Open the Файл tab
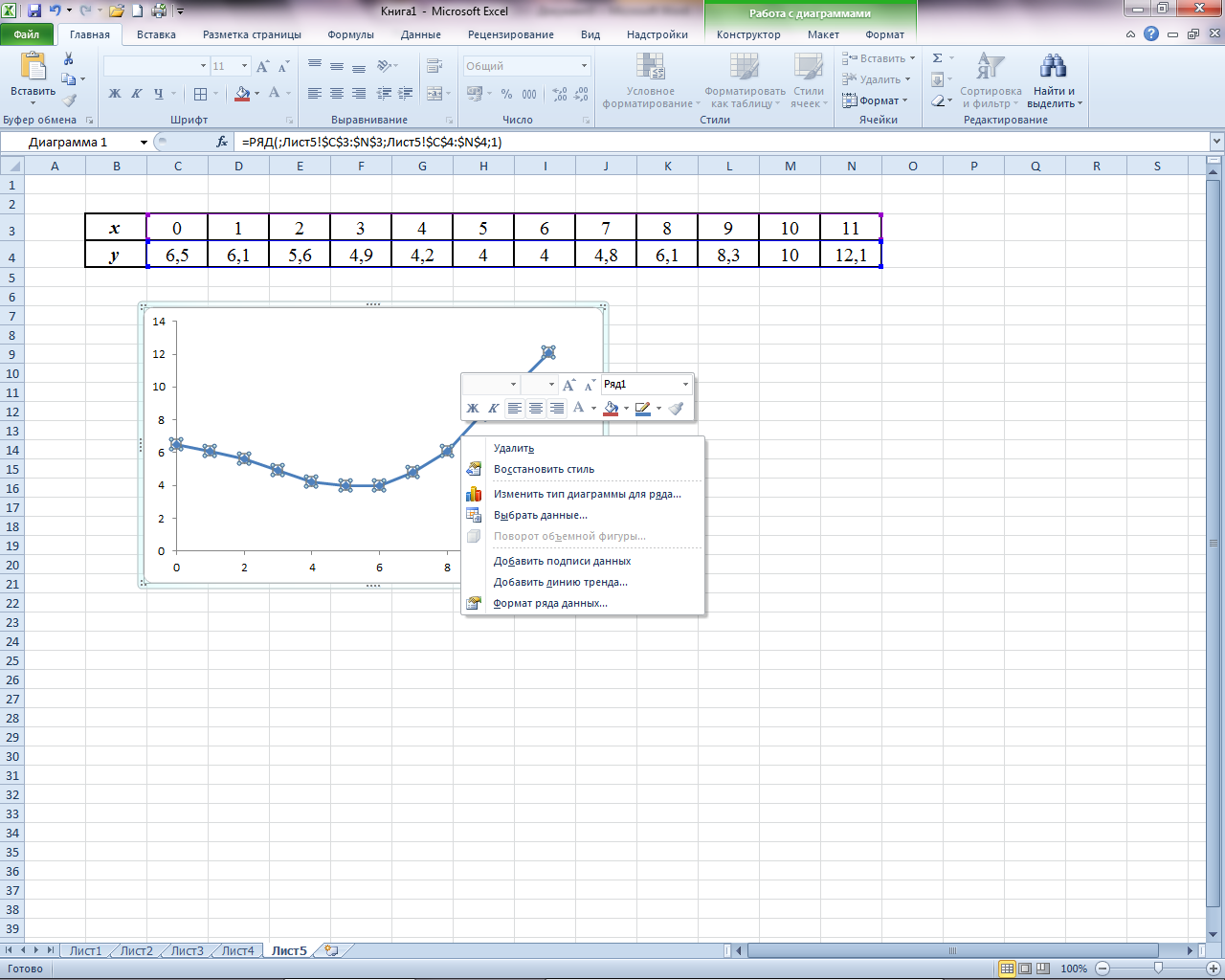 point(27,34)
